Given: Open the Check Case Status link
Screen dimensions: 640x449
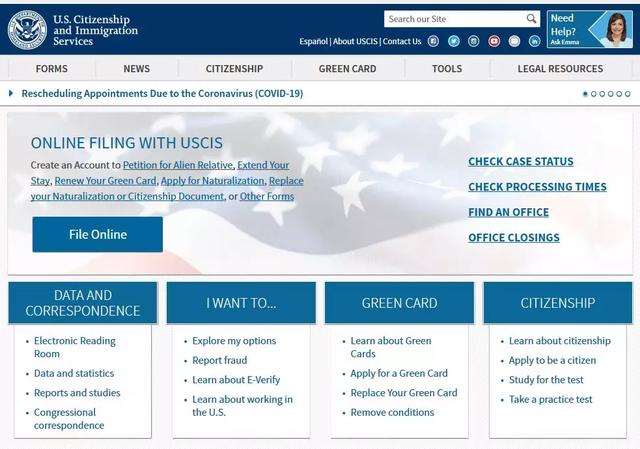Looking at the screenshot, I should [x=520, y=162].
